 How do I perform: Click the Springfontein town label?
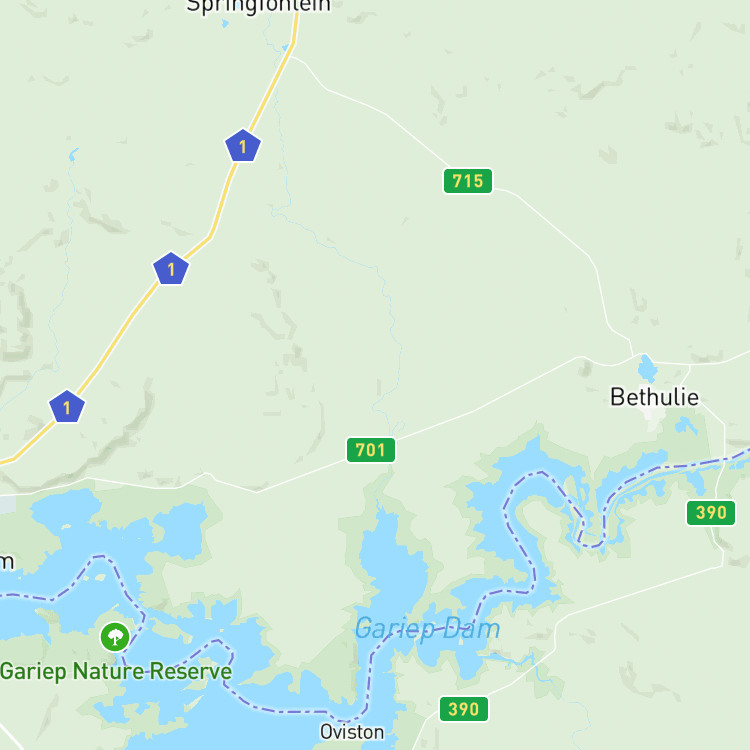point(258,6)
